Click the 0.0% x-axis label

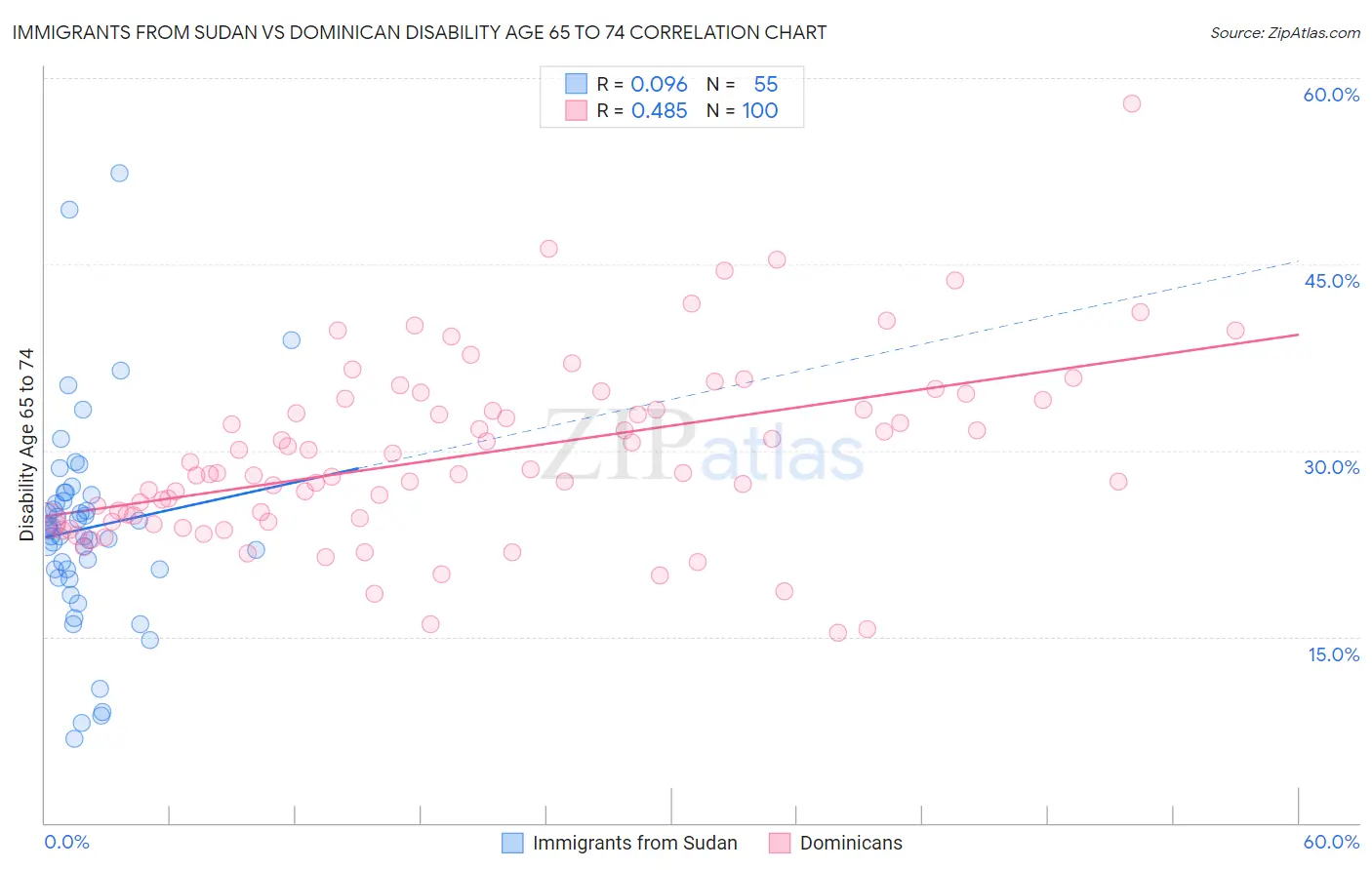click(x=67, y=842)
